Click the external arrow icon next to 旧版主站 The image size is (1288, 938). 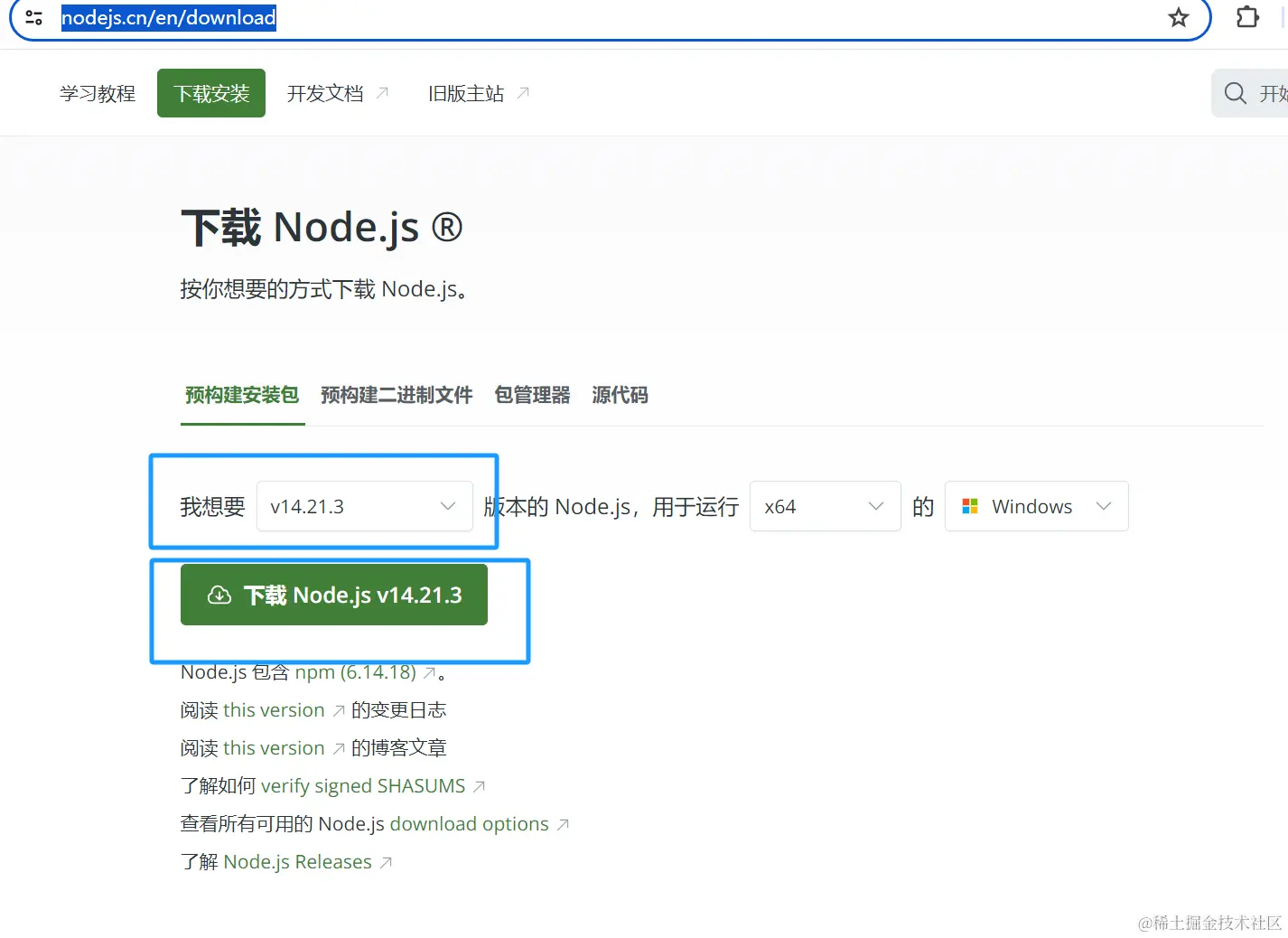pos(523,93)
